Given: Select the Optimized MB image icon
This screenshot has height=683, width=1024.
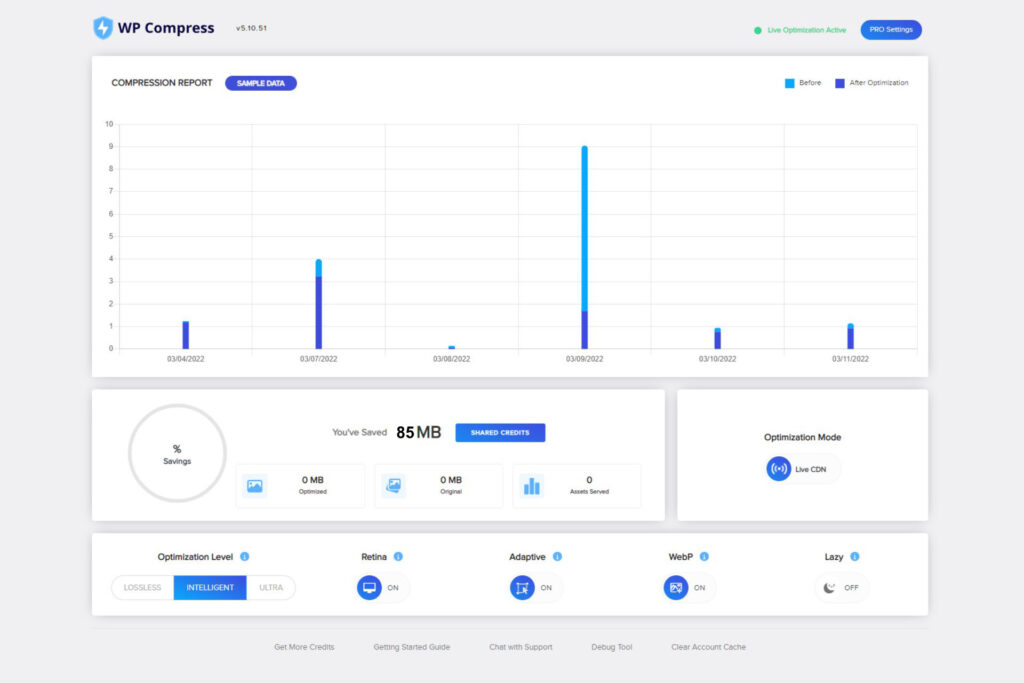Looking at the screenshot, I should pos(256,485).
